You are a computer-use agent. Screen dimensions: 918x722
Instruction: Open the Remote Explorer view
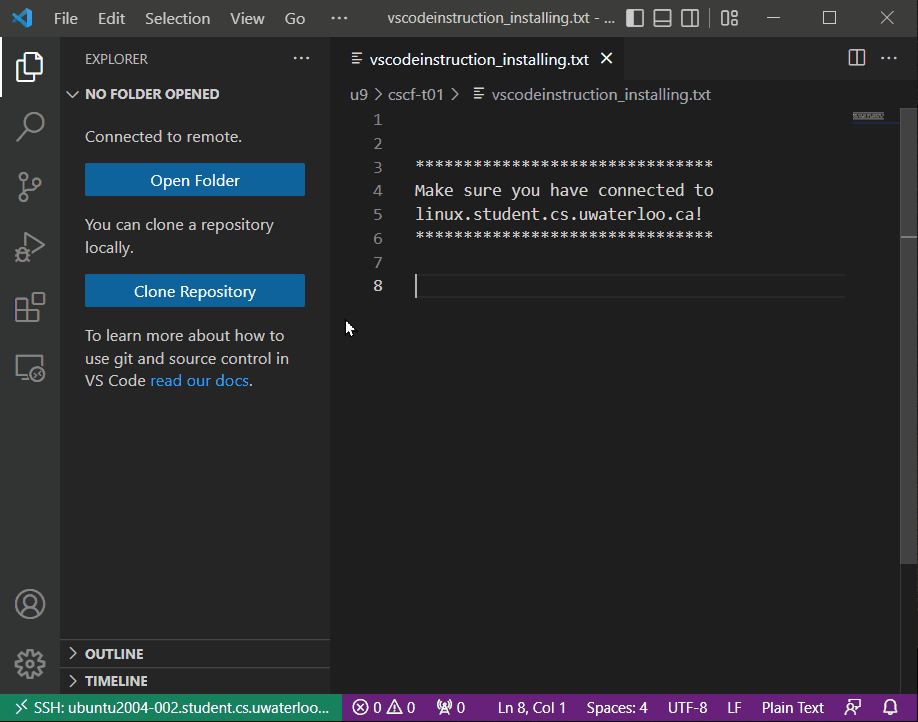pyautogui.click(x=29, y=367)
